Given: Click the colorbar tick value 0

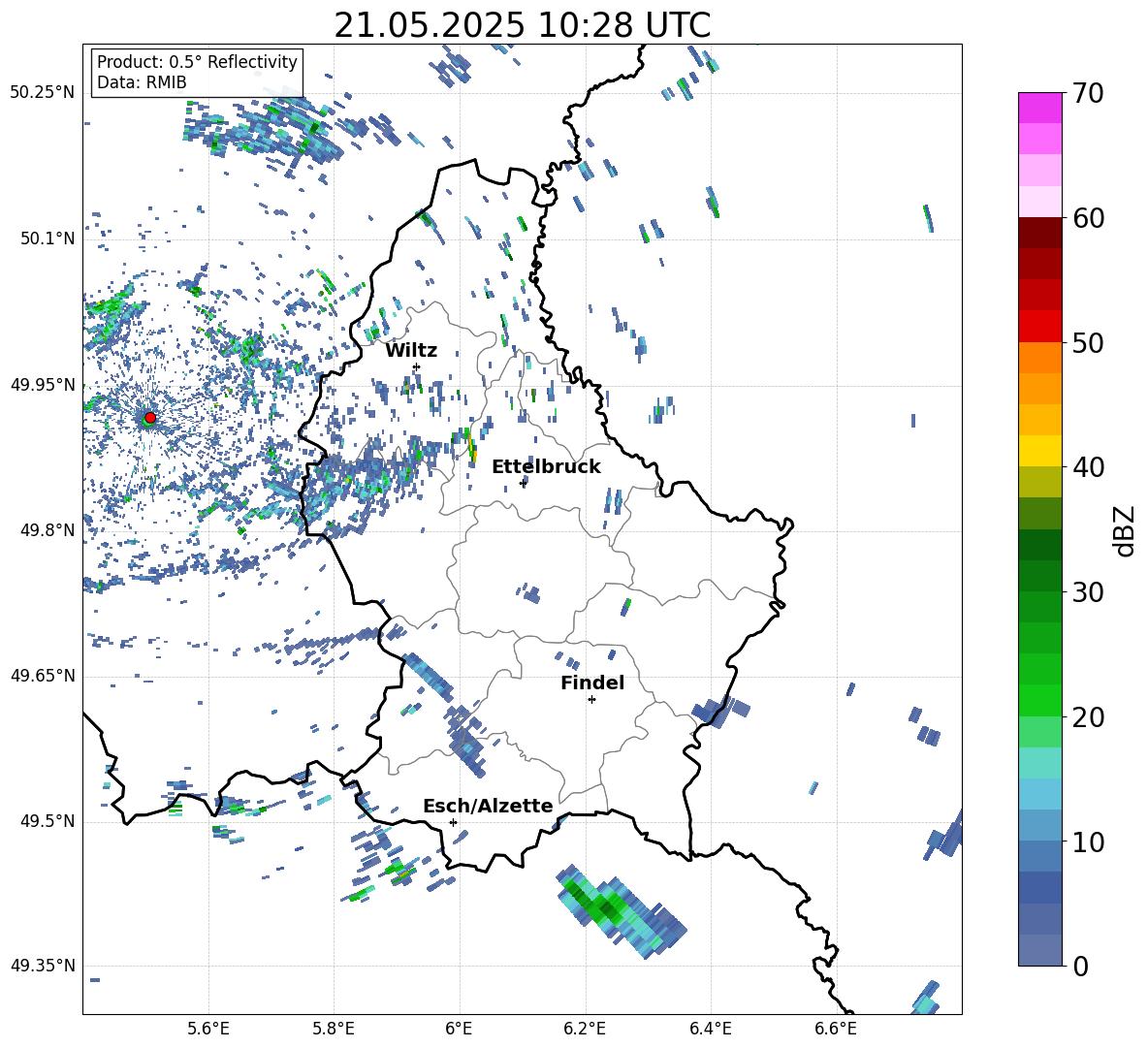Looking at the screenshot, I should (1080, 967).
